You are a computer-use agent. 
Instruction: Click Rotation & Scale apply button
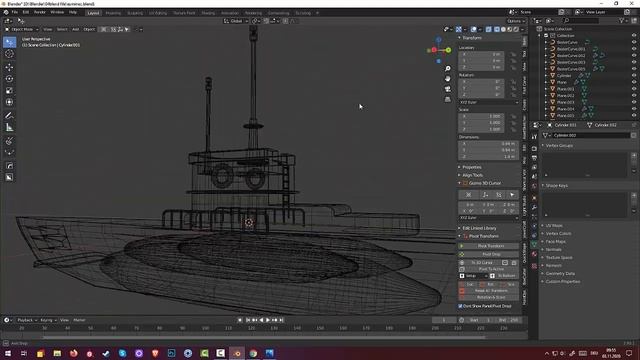point(489,298)
